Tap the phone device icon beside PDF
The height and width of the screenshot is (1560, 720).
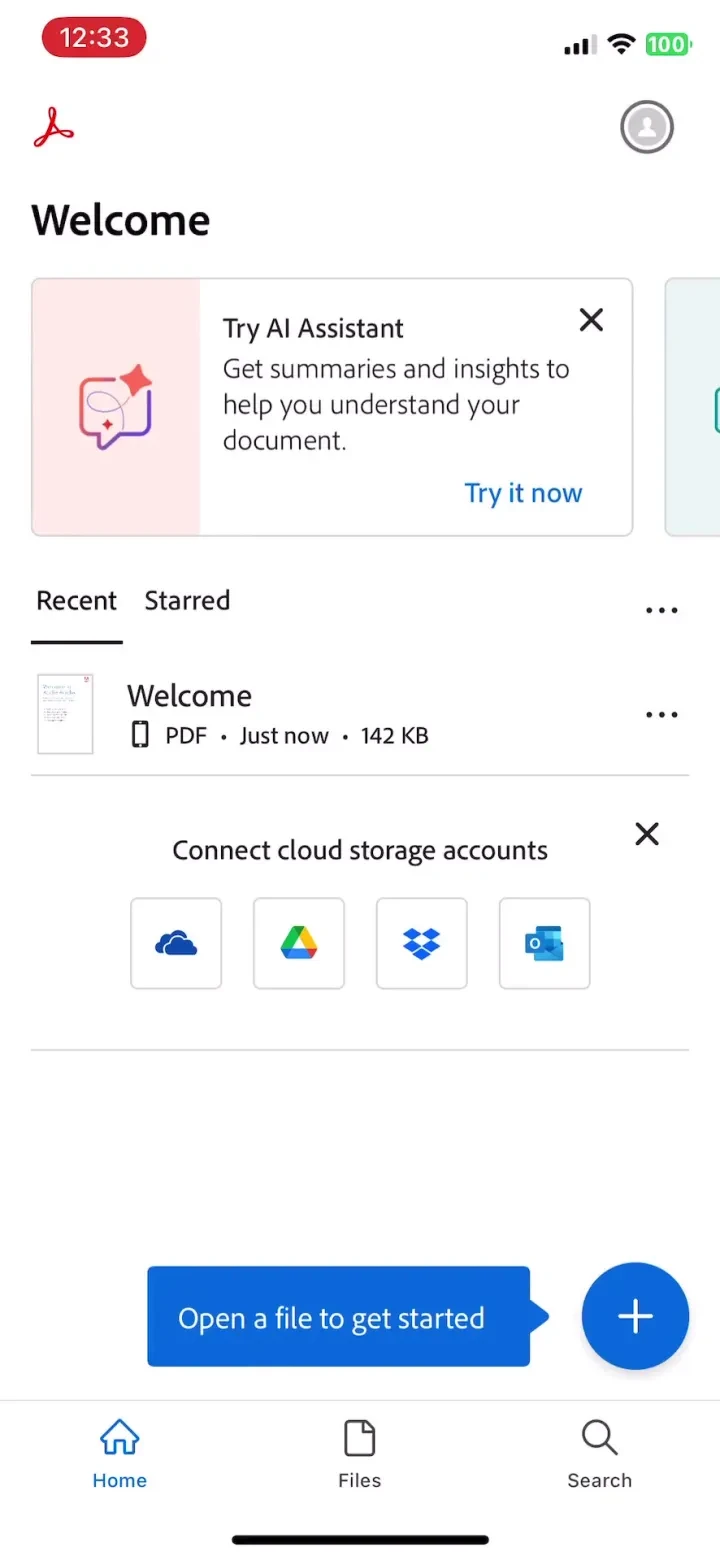coord(141,736)
